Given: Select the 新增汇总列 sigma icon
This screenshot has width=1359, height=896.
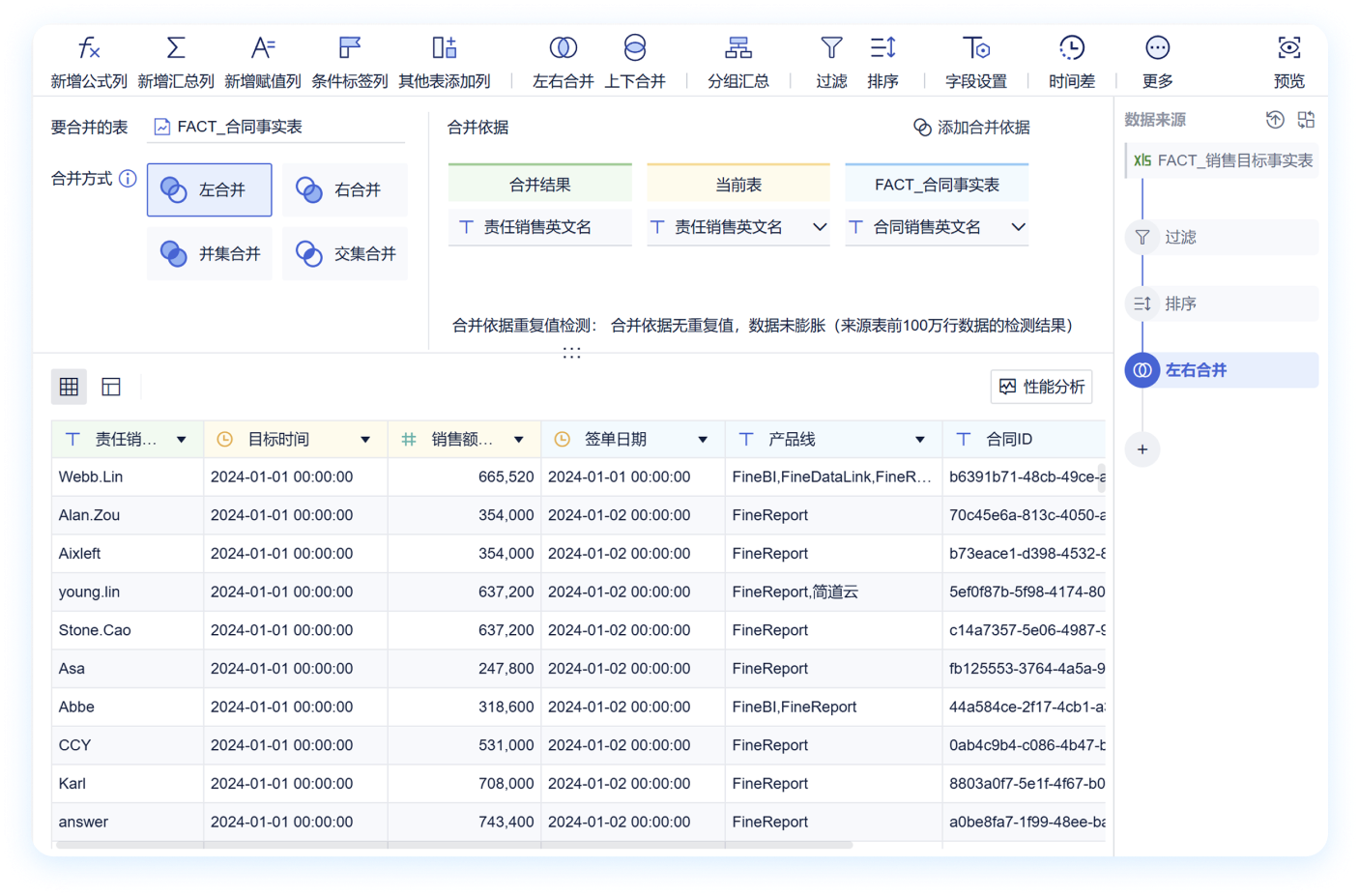Looking at the screenshot, I should pyautogui.click(x=176, y=47).
